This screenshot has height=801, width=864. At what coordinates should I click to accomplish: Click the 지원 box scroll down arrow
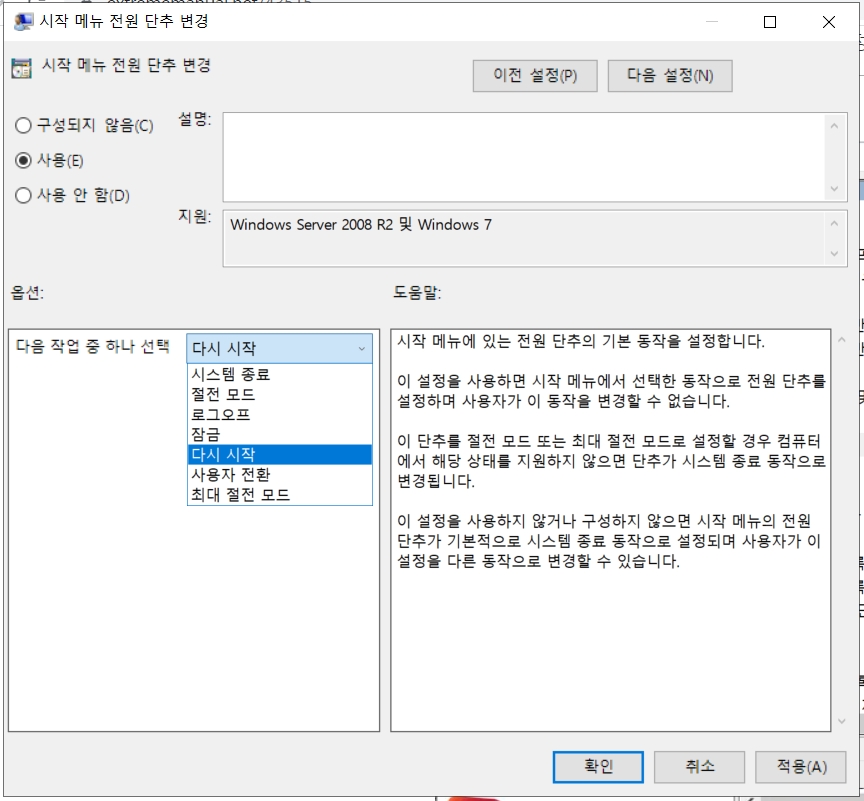(x=834, y=253)
